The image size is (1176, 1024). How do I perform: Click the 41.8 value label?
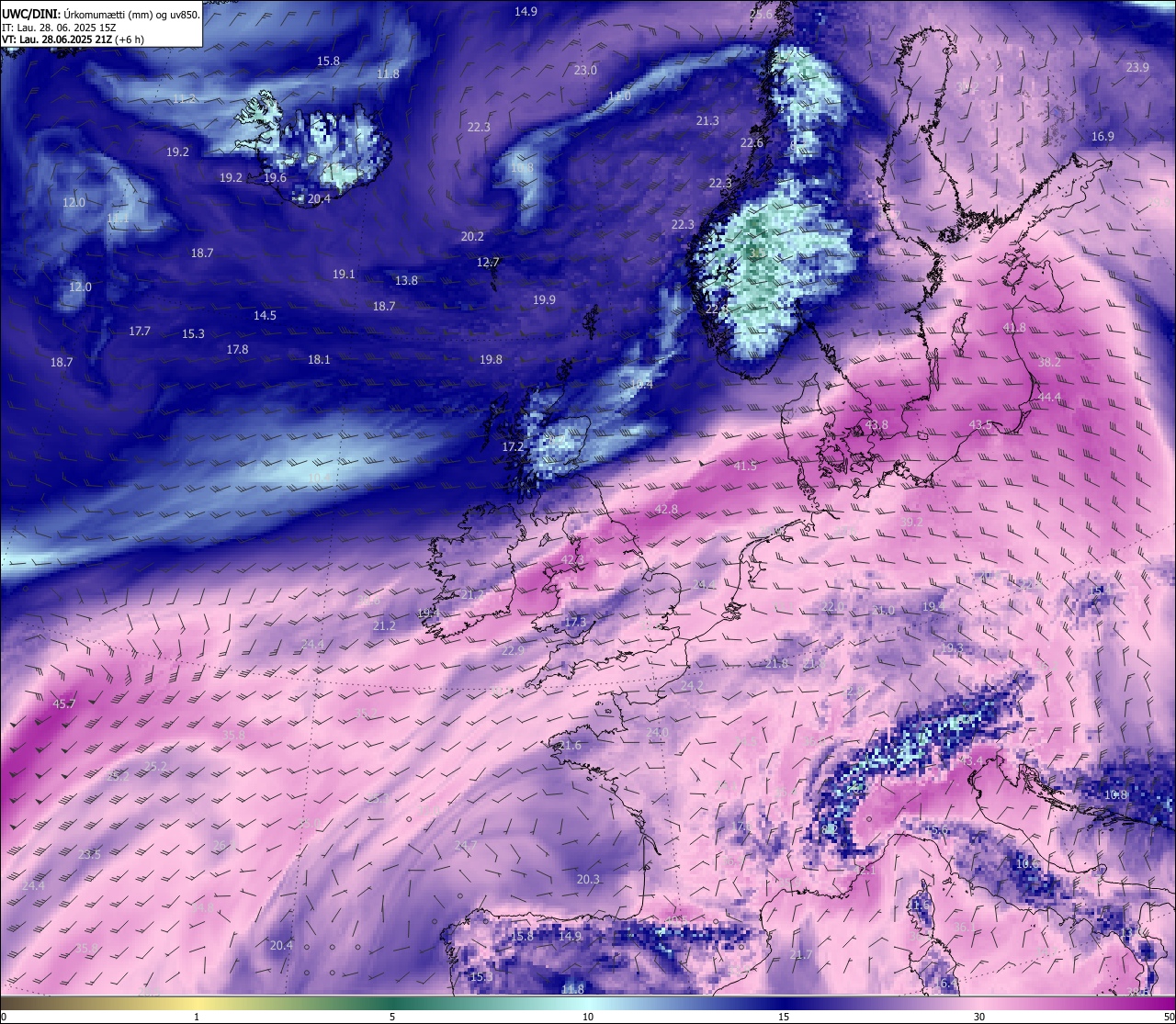1014,329
